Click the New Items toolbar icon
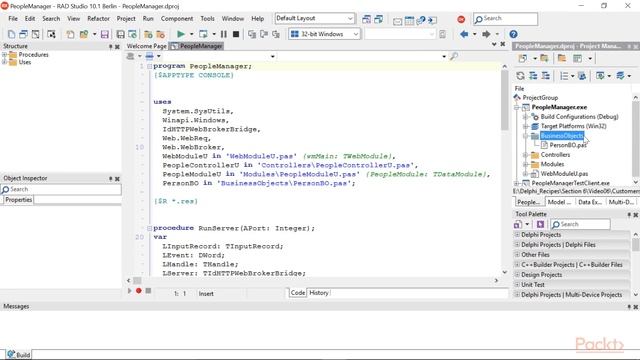Image resolution: width=640 pixels, height=360 pixels. 11,34
